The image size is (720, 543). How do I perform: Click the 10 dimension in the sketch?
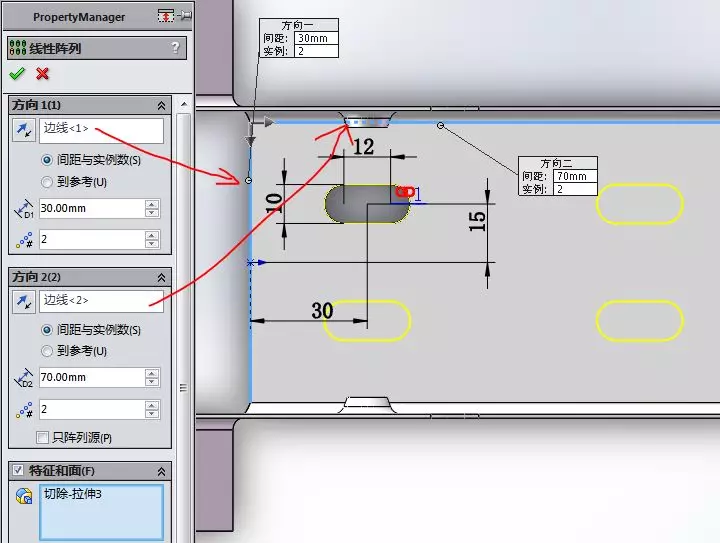[x=274, y=202]
